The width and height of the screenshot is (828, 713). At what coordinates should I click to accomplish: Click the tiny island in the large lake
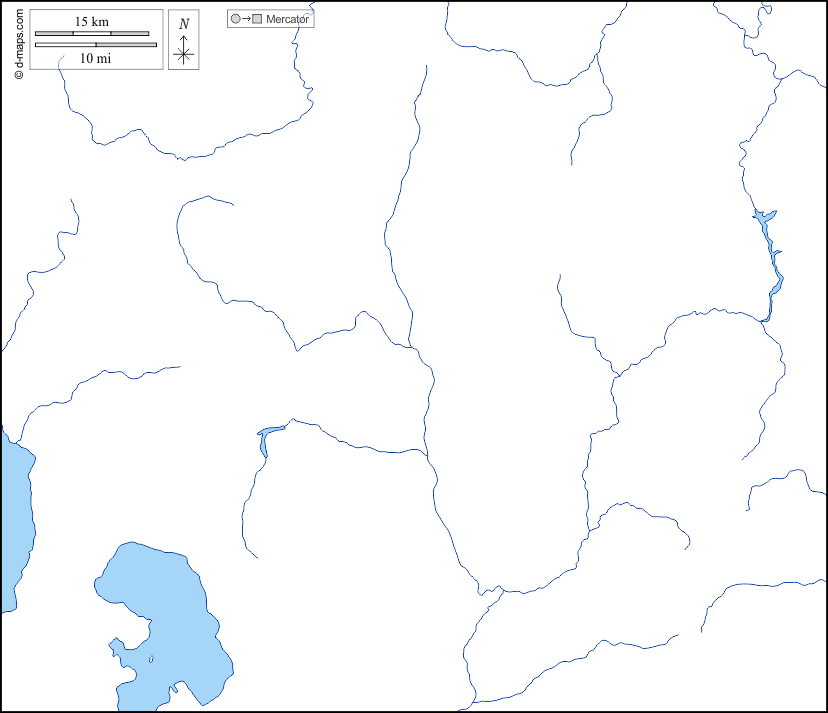click(152, 658)
